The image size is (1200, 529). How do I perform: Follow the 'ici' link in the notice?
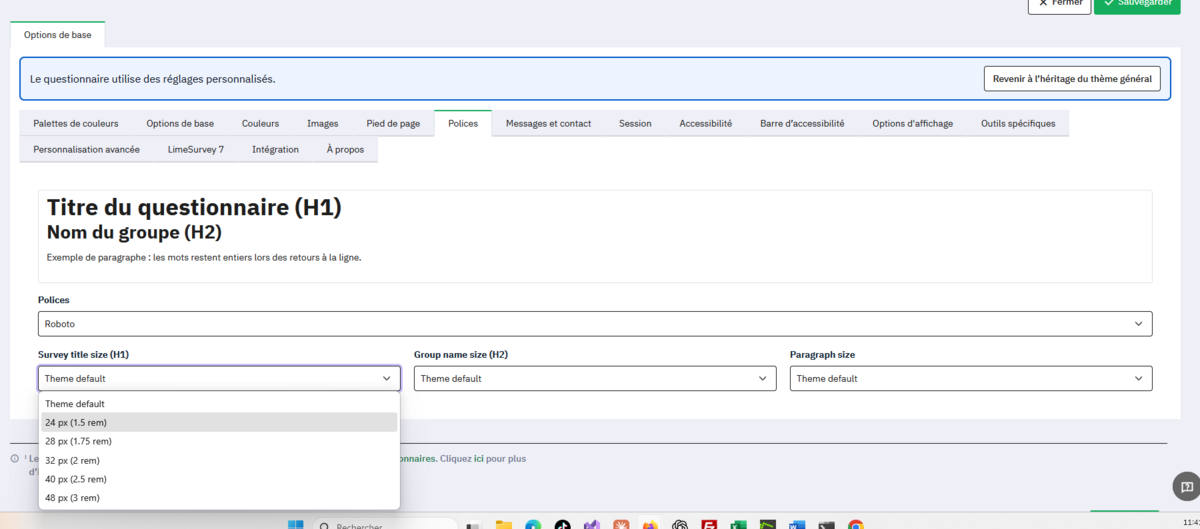479,459
